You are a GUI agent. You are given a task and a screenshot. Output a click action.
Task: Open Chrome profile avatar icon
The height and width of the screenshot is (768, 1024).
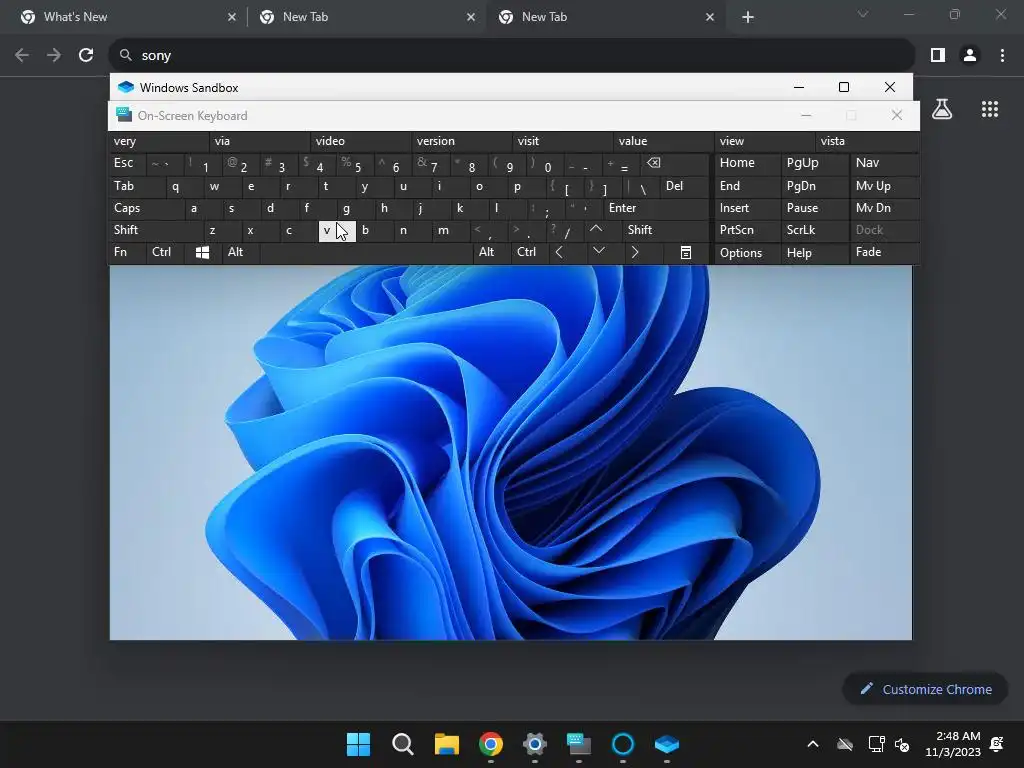[x=970, y=56]
